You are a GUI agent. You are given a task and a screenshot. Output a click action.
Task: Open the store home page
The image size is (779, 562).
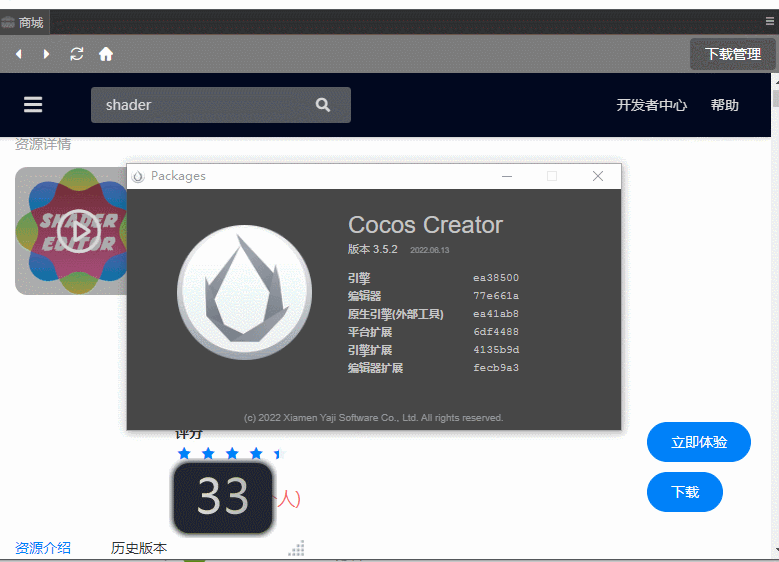pos(106,54)
